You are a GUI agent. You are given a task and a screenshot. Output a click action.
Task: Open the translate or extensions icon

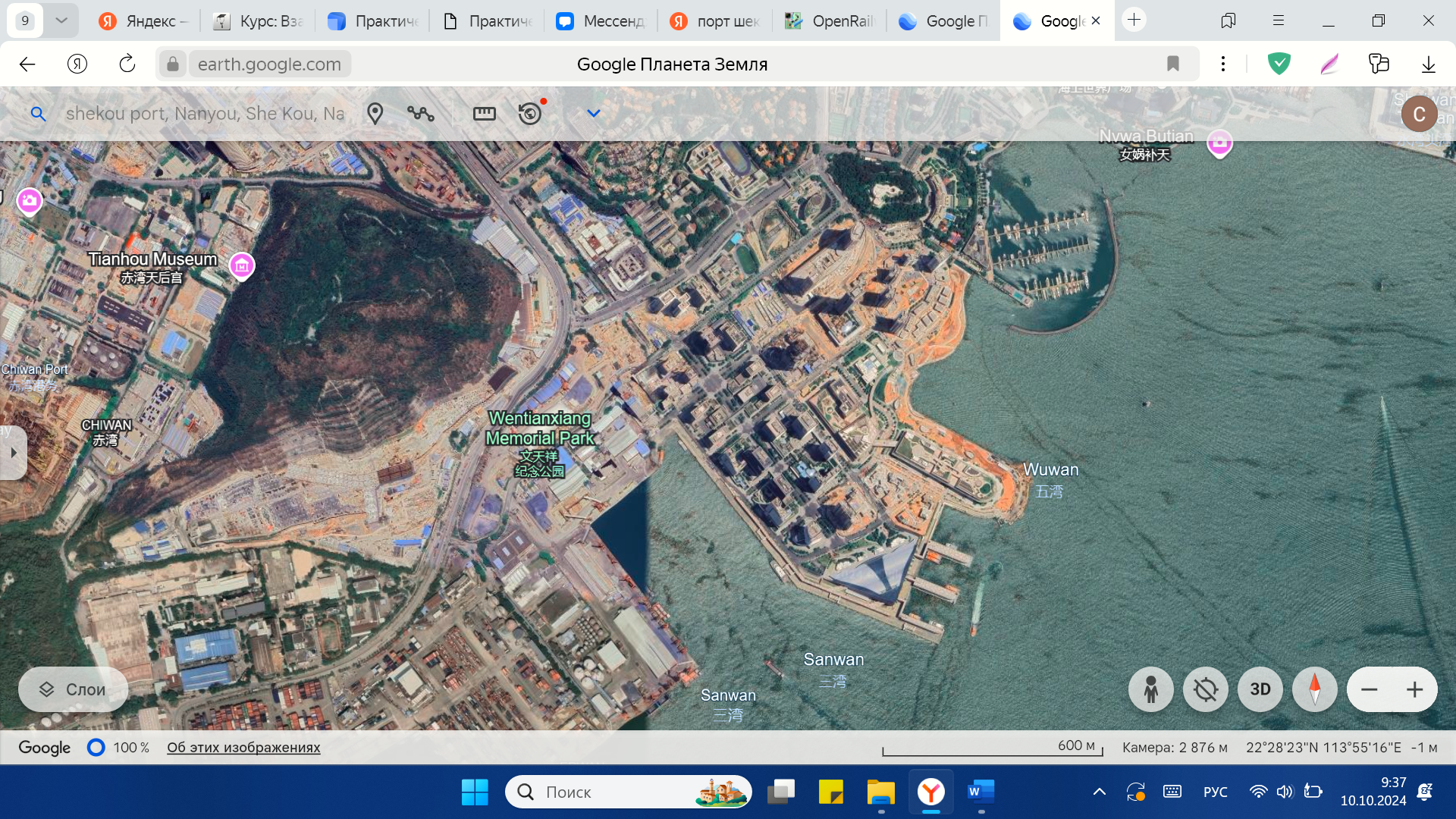(x=1379, y=64)
